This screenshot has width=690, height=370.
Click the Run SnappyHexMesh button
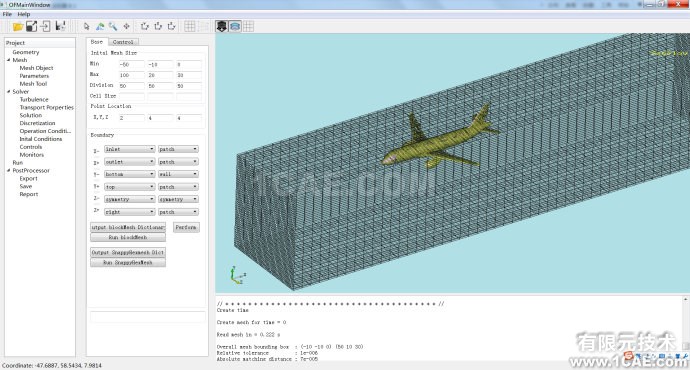(128, 262)
